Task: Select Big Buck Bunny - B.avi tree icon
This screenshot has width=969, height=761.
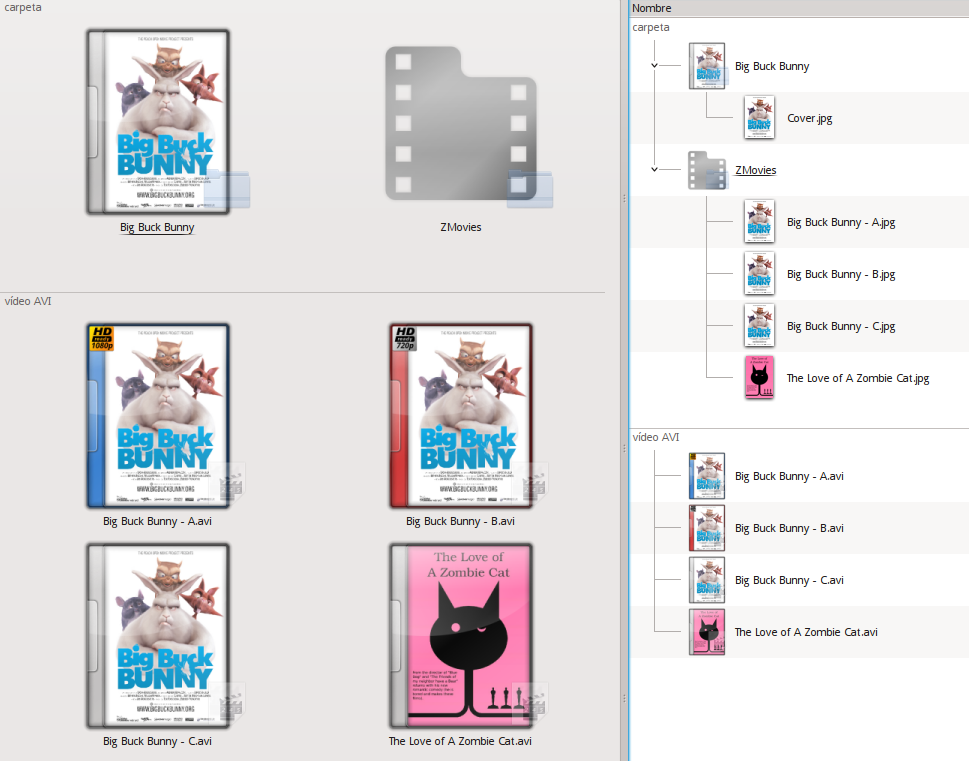Action: point(707,528)
